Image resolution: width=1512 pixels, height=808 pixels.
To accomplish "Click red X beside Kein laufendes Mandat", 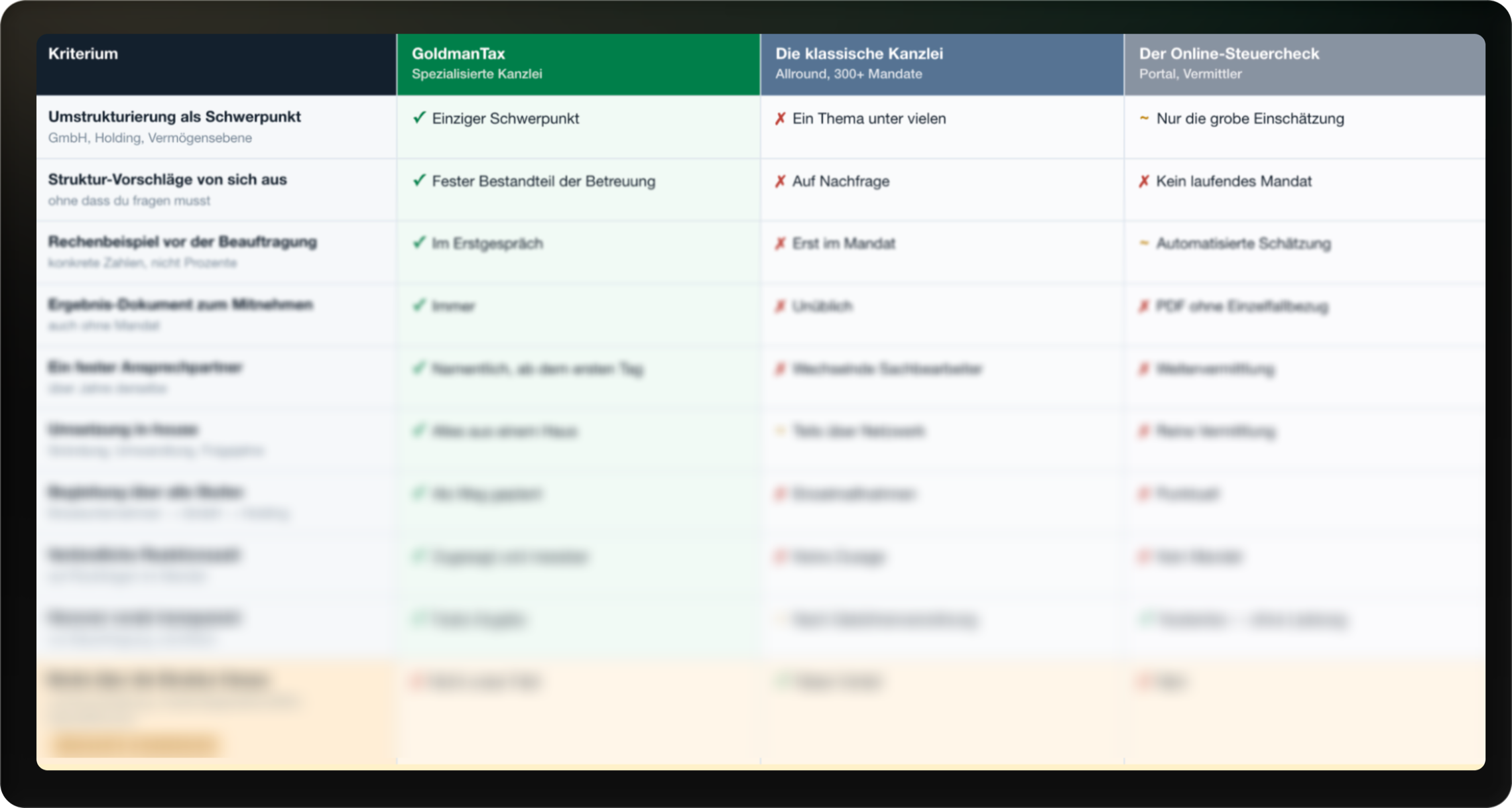I will coord(1144,181).
